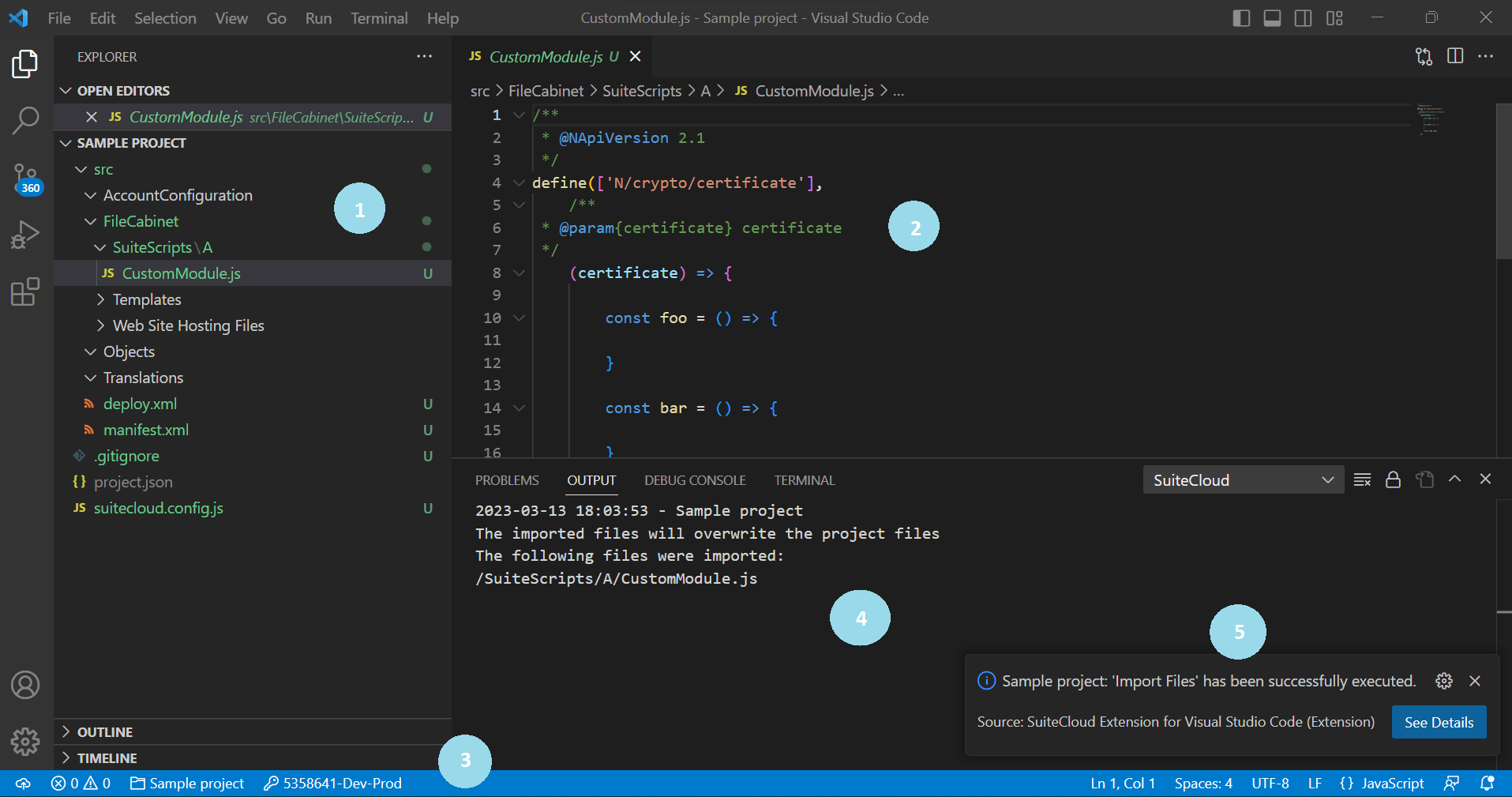The width and height of the screenshot is (1512, 797).
Task: Toggle primary side bar layout icon
Action: [1241, 18]
